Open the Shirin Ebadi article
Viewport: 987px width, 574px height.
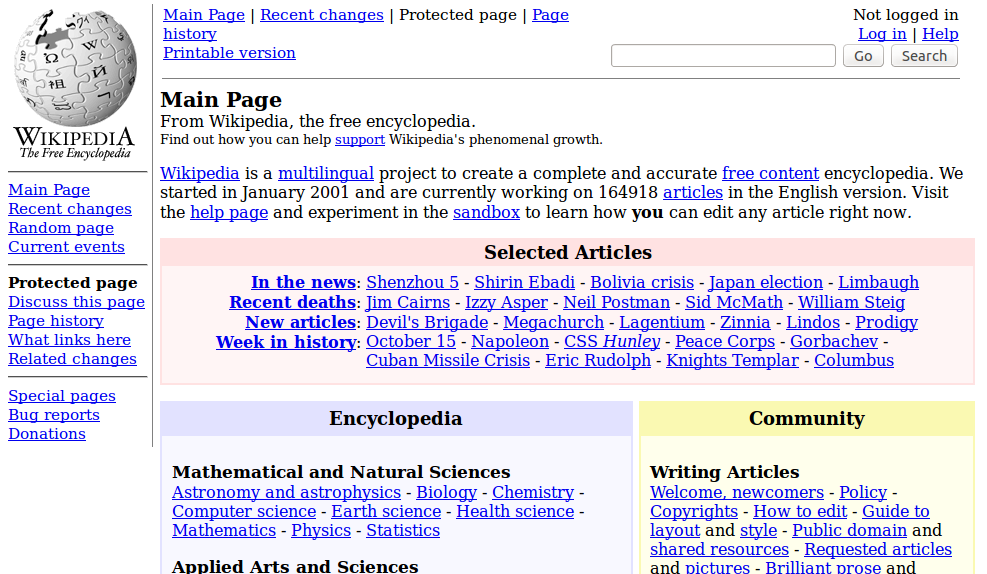pyautogui.click(x=524, y=283)
